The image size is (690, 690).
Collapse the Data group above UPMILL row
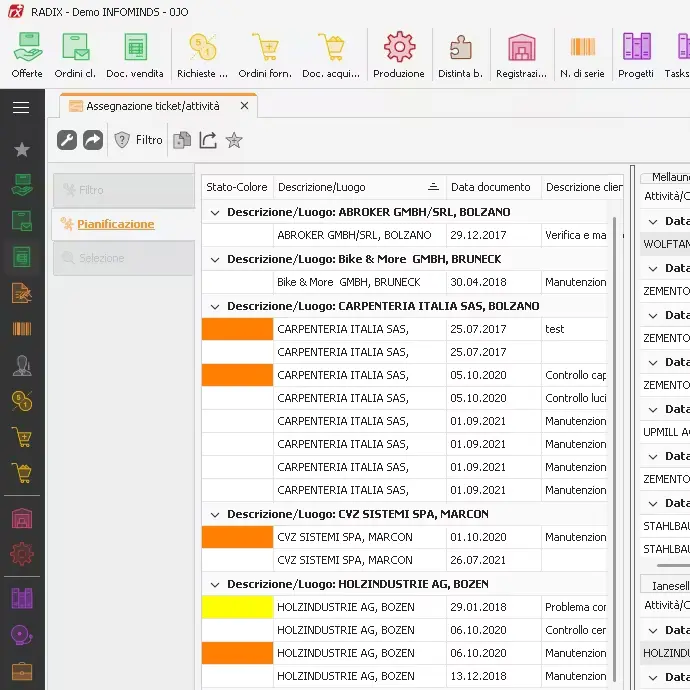653,410
